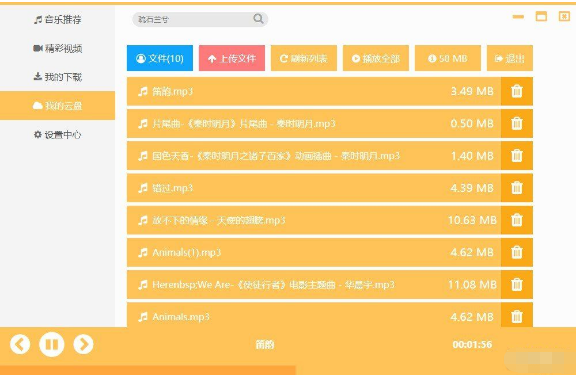This screenshot has width=577, height=375.
Task: Click the now-playing title 笛韵
Action: (265, 344)
